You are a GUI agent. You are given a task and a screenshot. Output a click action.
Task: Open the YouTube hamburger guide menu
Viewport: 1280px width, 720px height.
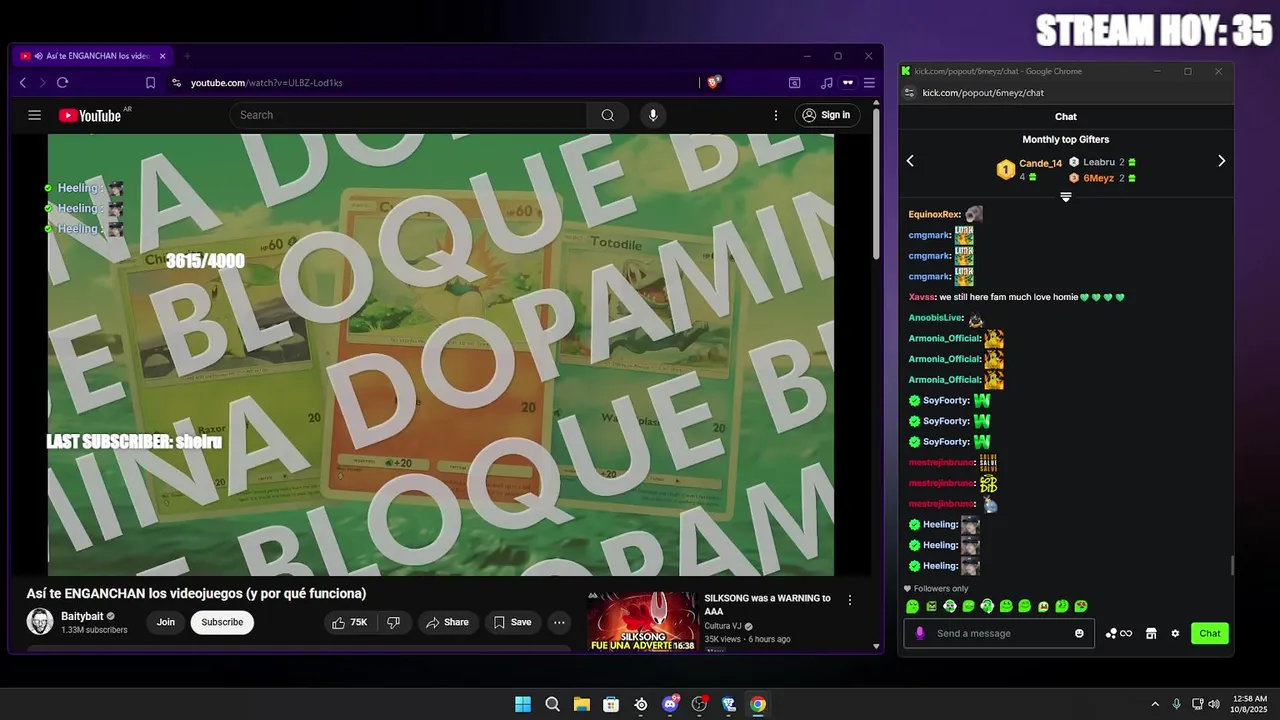pyautogui.click(x=34, y=115)
